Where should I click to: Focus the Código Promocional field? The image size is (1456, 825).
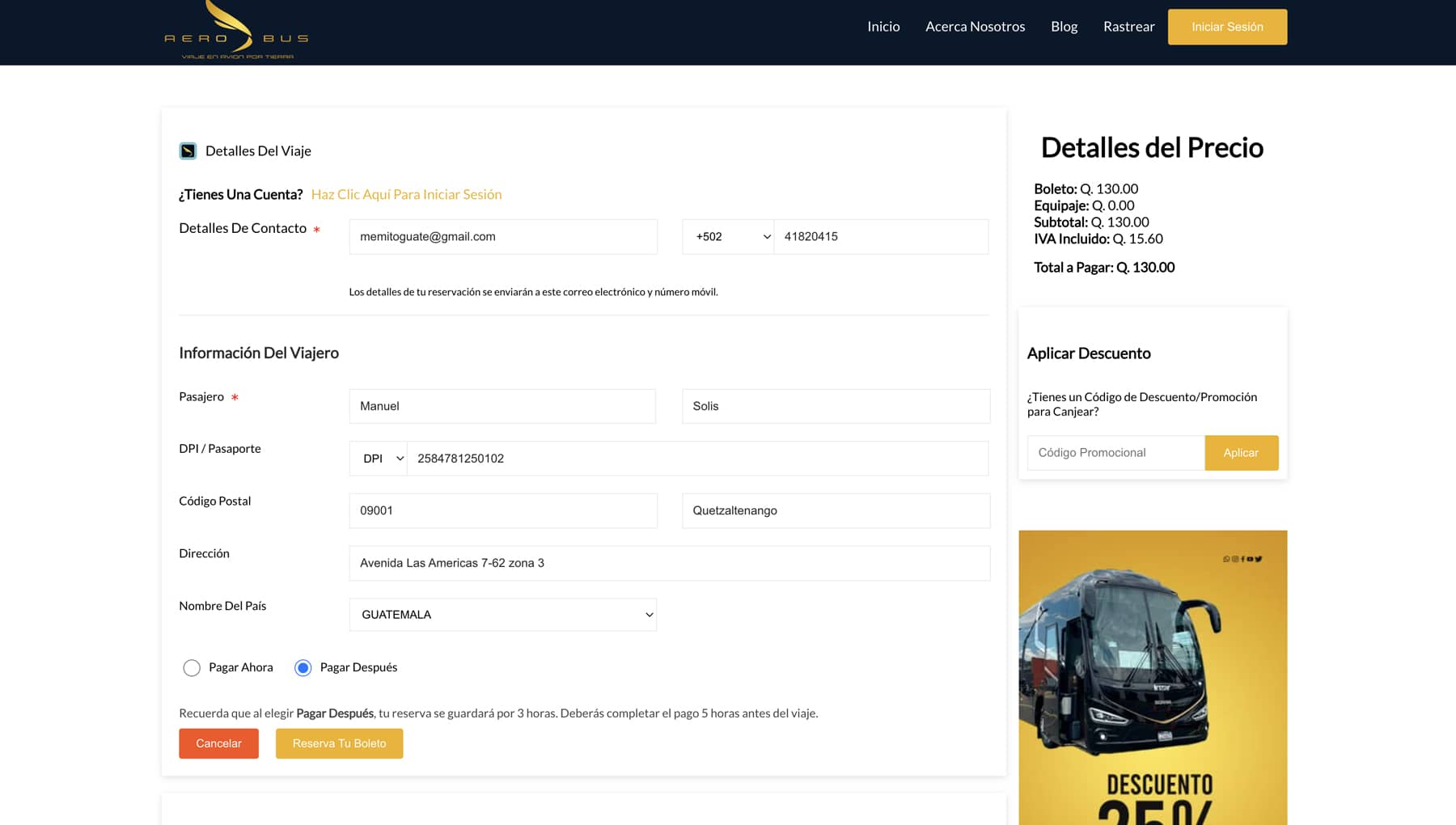[x=1115, y=453]
